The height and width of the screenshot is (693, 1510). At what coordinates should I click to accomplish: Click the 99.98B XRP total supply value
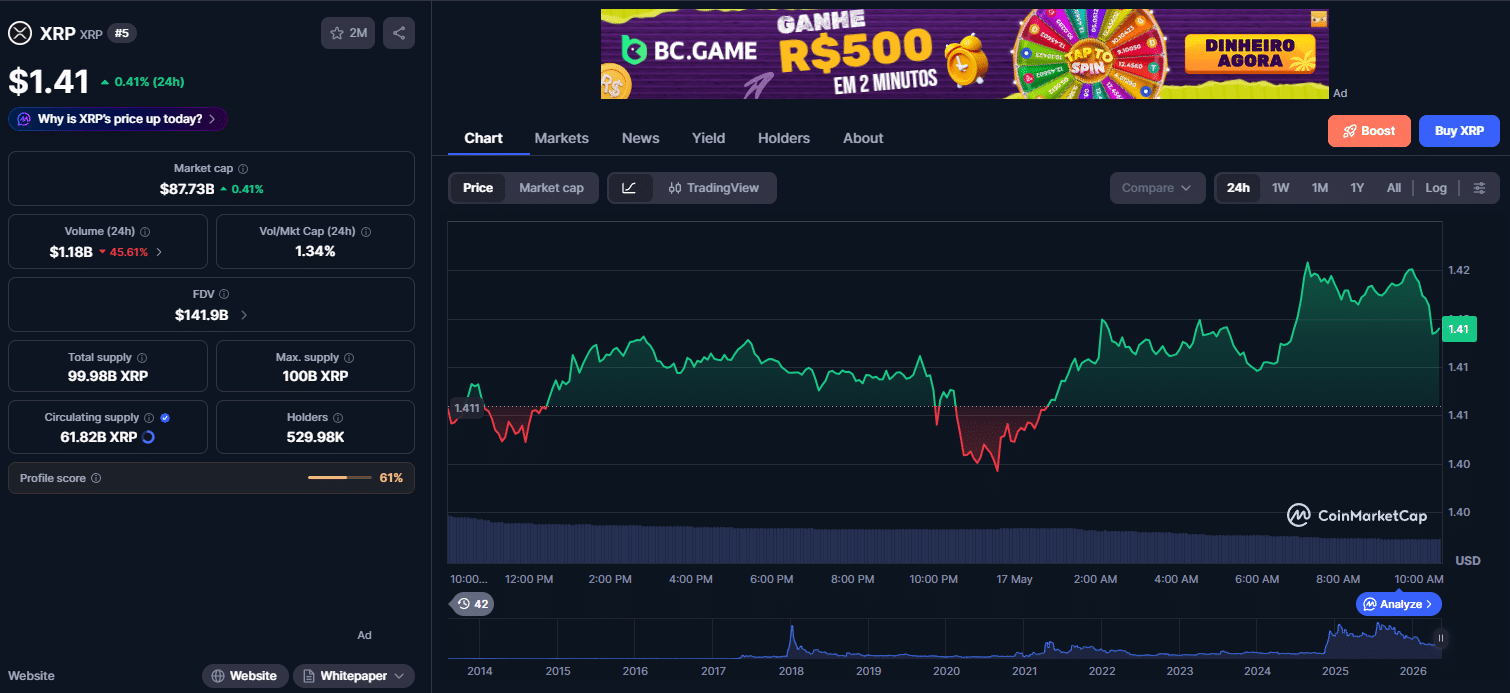108,376
